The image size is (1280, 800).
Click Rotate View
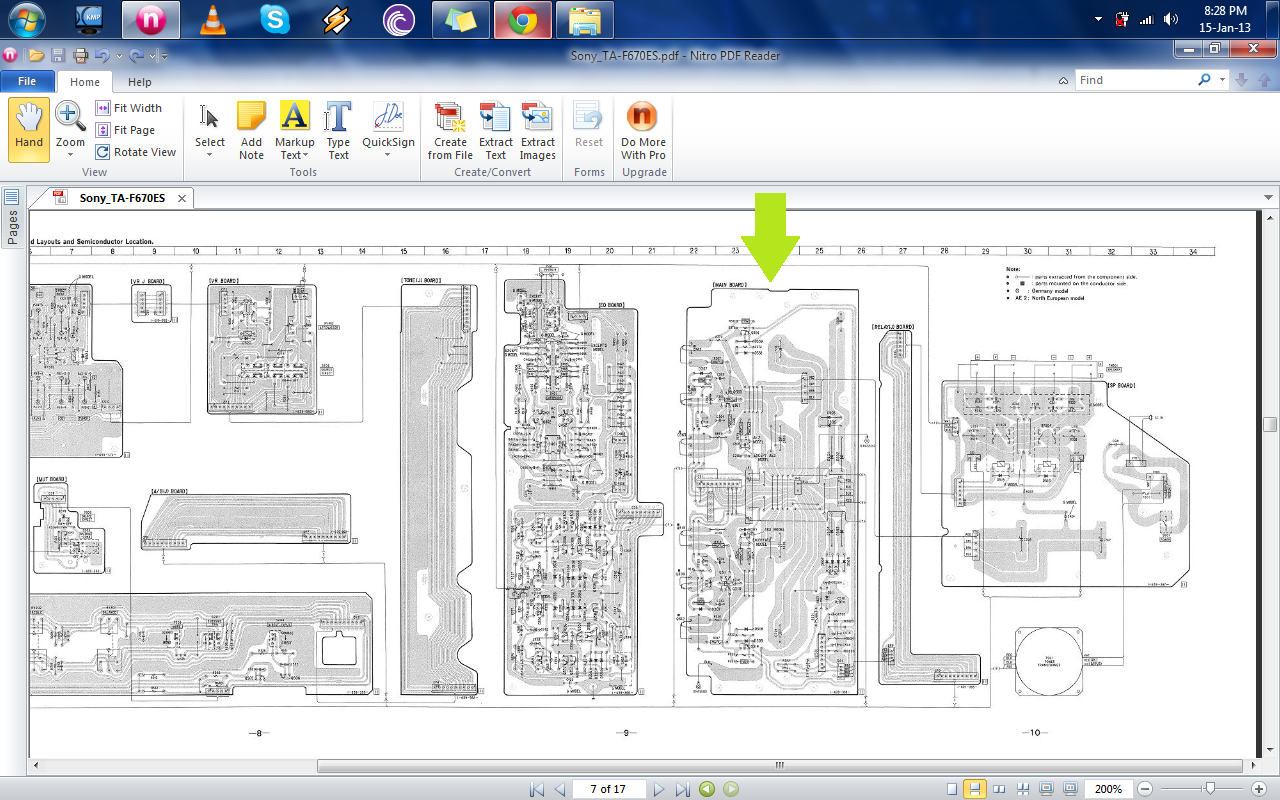point(136,152)
